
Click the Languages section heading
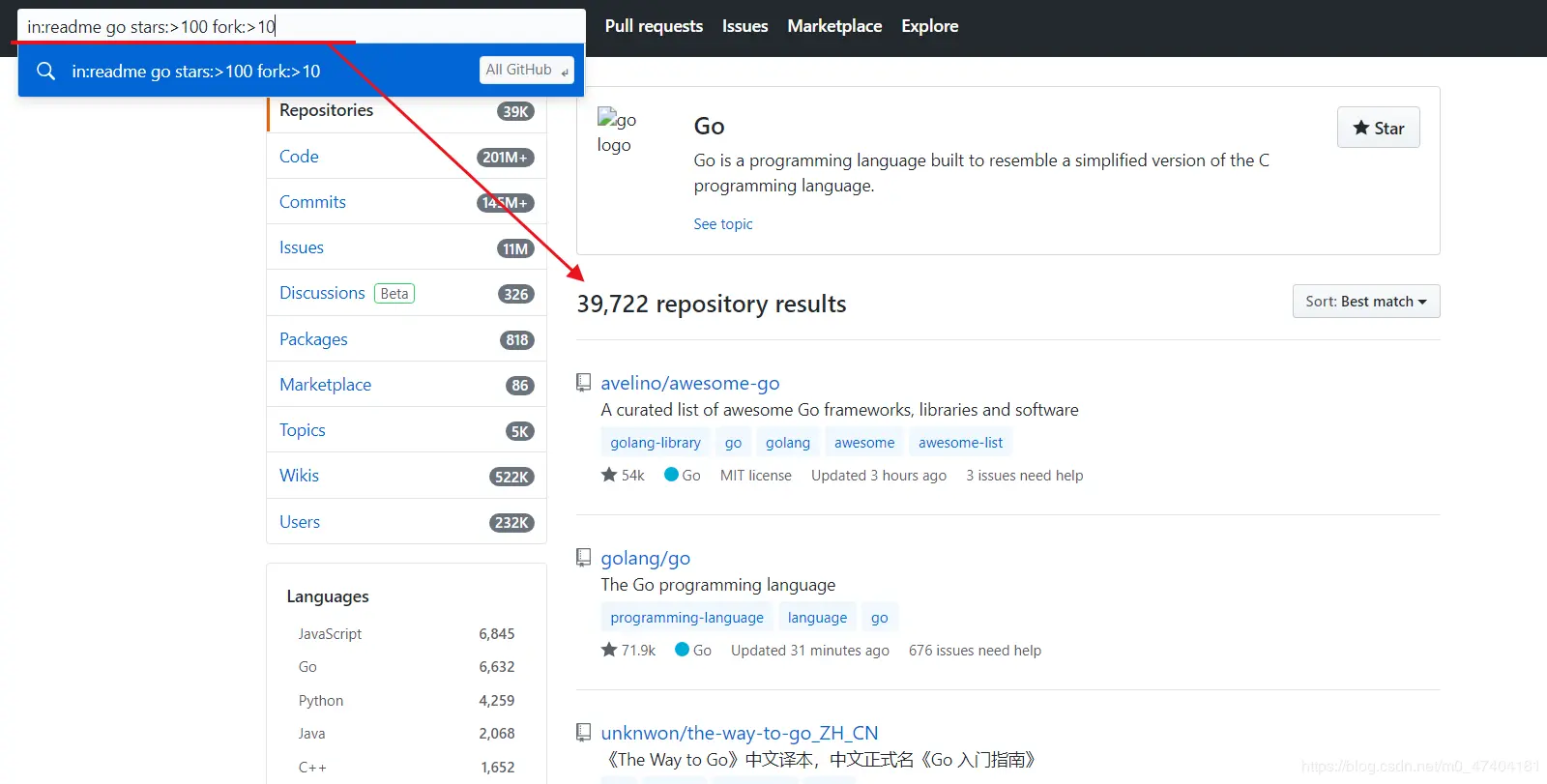[x=328, y=596]
